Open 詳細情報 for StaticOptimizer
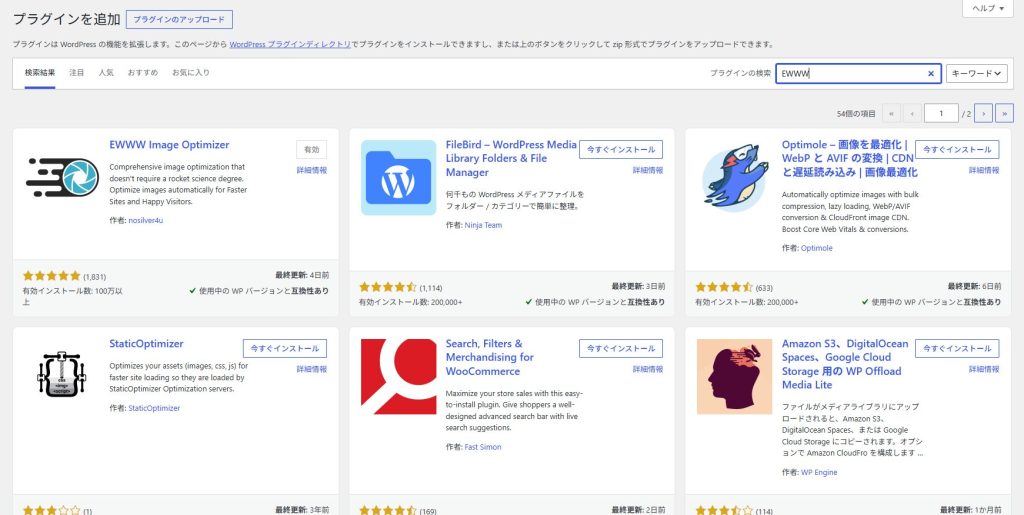This screenshot has height=515, width=1024. 312,369
